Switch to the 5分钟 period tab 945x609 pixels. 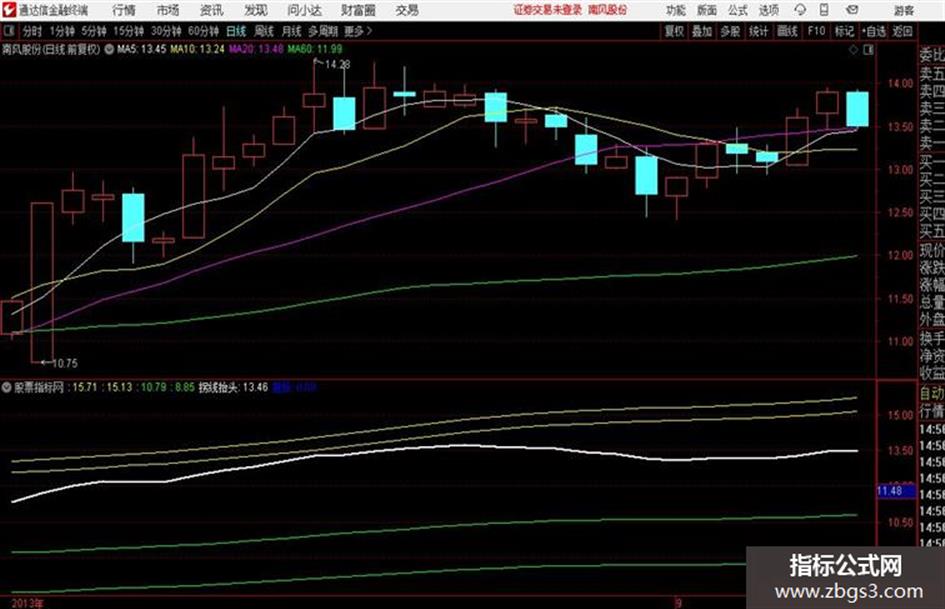pos(94,31)
